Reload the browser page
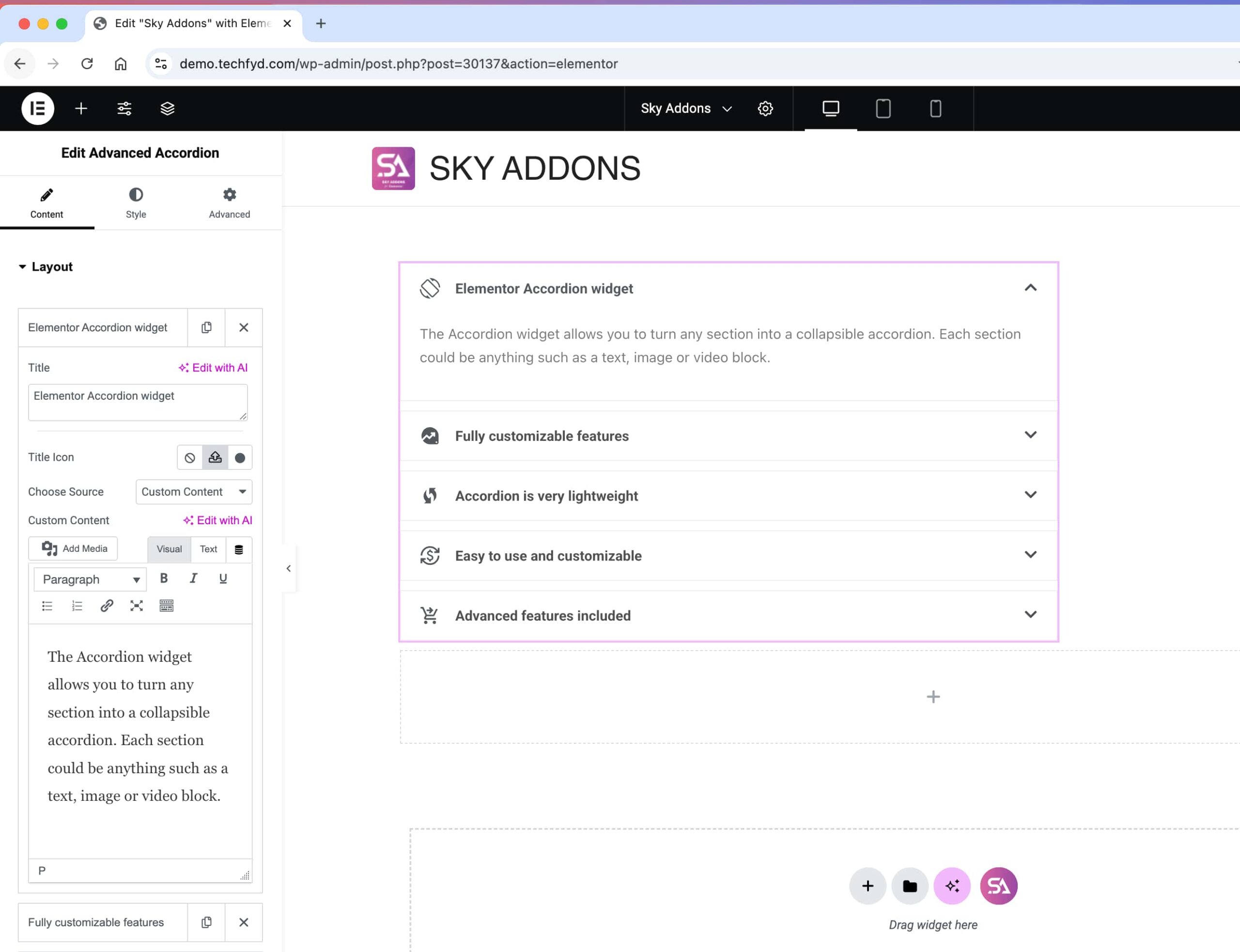The height and width of the screenshot is (952, 1240). 87,63
